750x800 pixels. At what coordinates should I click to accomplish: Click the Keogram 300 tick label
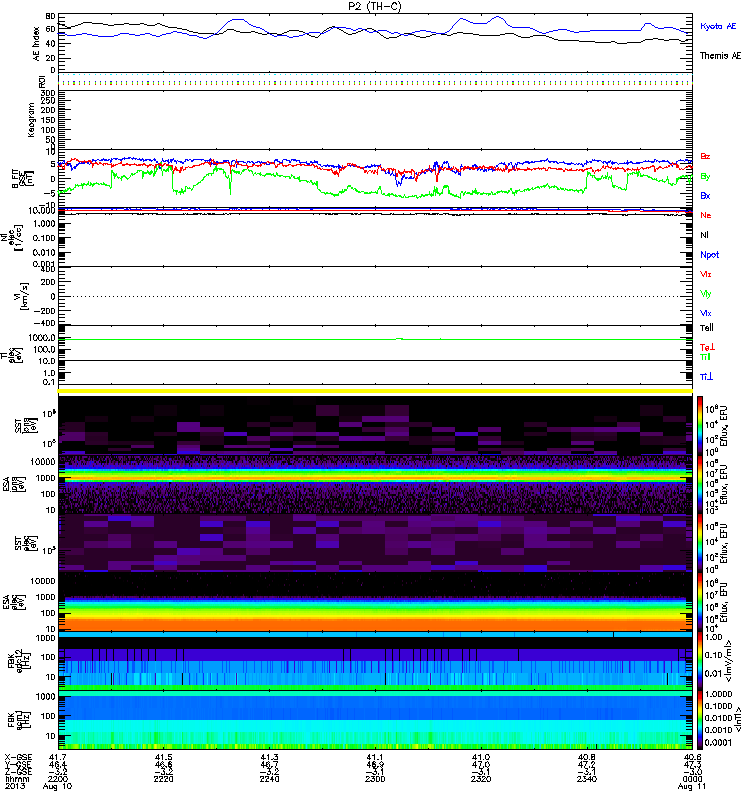(x=48, y=93)
